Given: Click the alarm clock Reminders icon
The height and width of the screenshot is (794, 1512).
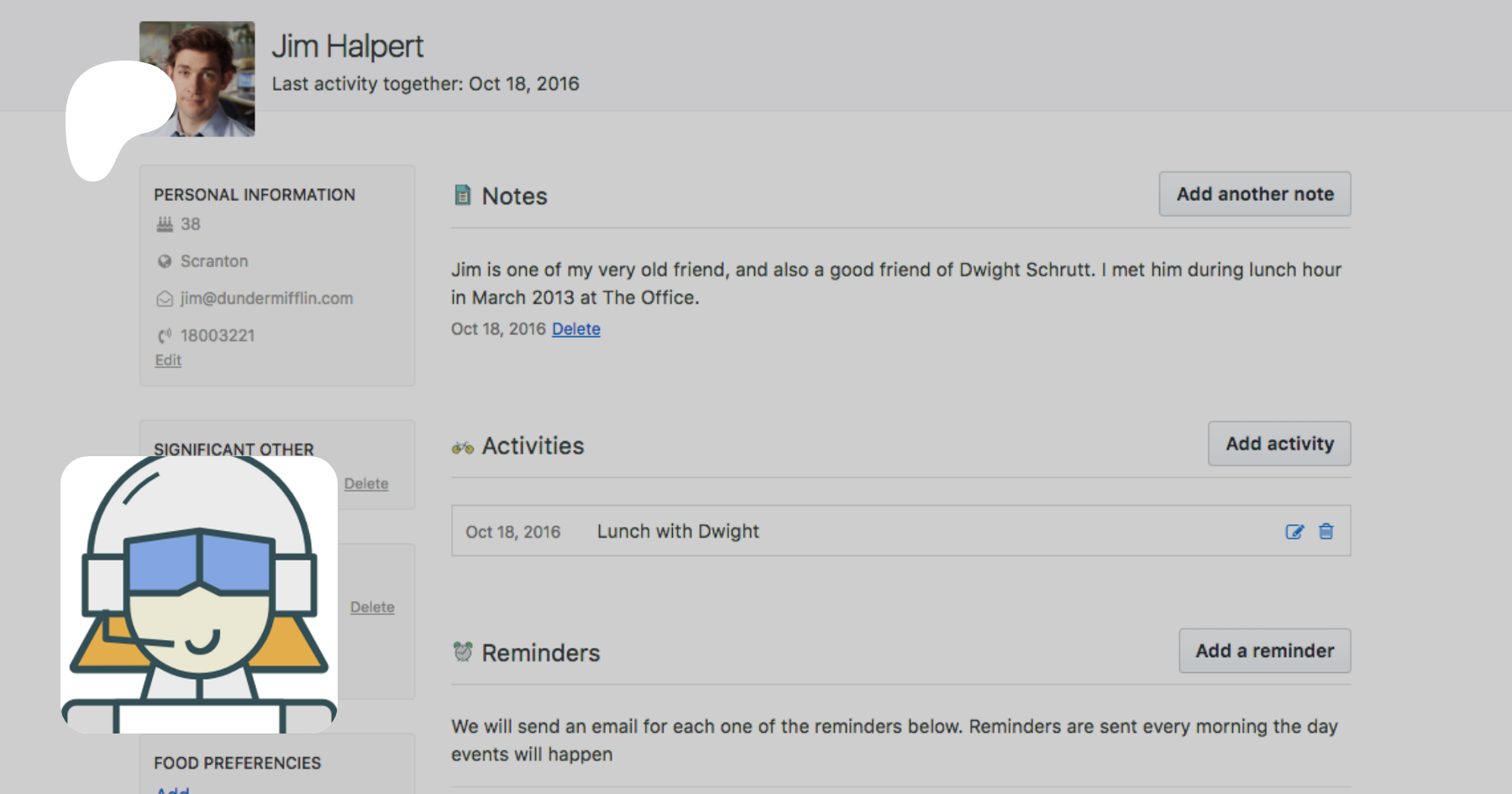Looking at the screenshot, I should click(462, 651).
